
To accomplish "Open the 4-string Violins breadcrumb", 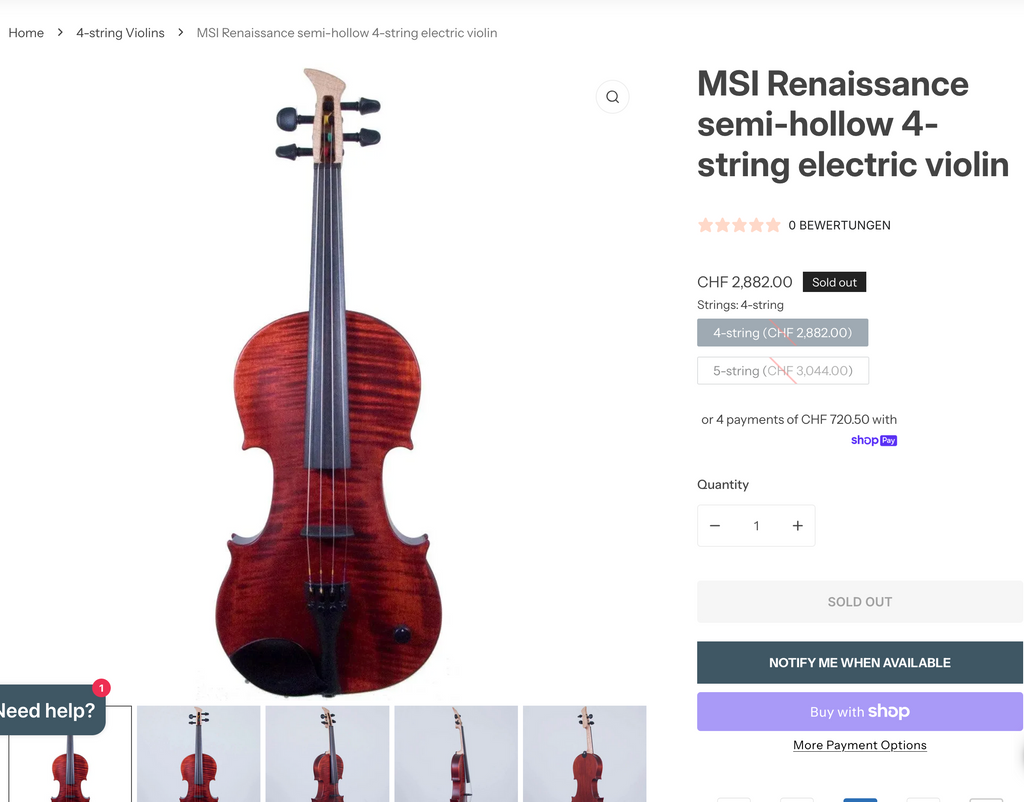I will coord(120,33).
